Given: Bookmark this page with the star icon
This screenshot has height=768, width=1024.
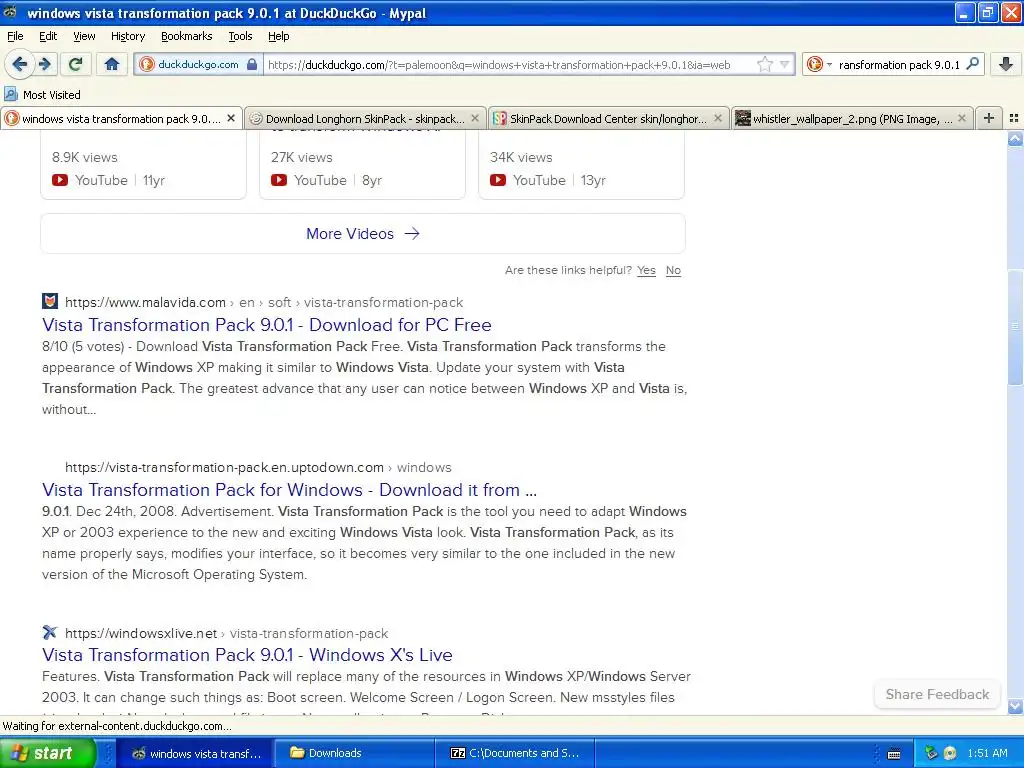Looking at the screenshot, I should click(x=765, y=64).
